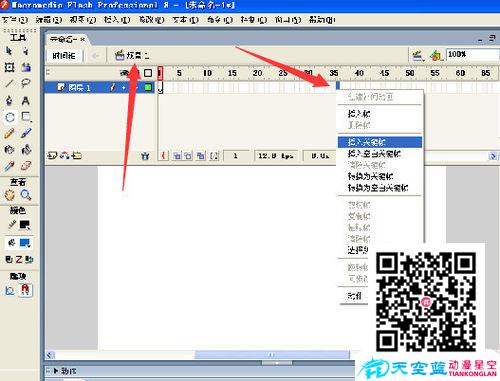
Task: Select the Lasso tool
Action: [26, 83]
